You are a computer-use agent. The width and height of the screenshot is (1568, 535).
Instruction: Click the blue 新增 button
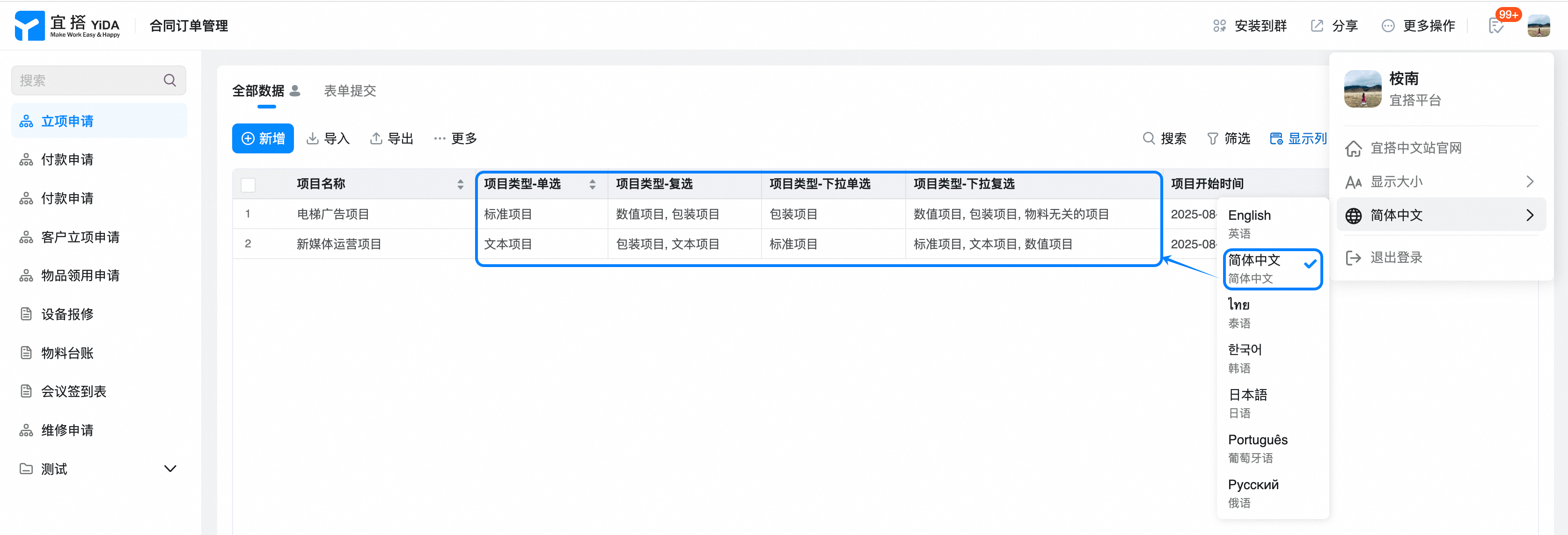[263, 138]
